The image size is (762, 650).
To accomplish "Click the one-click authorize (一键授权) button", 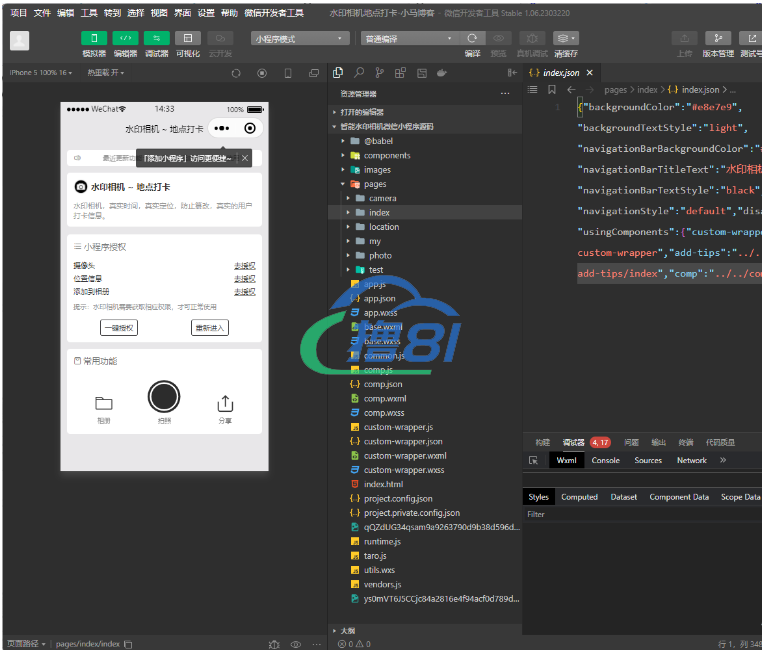I will [119, 328].
